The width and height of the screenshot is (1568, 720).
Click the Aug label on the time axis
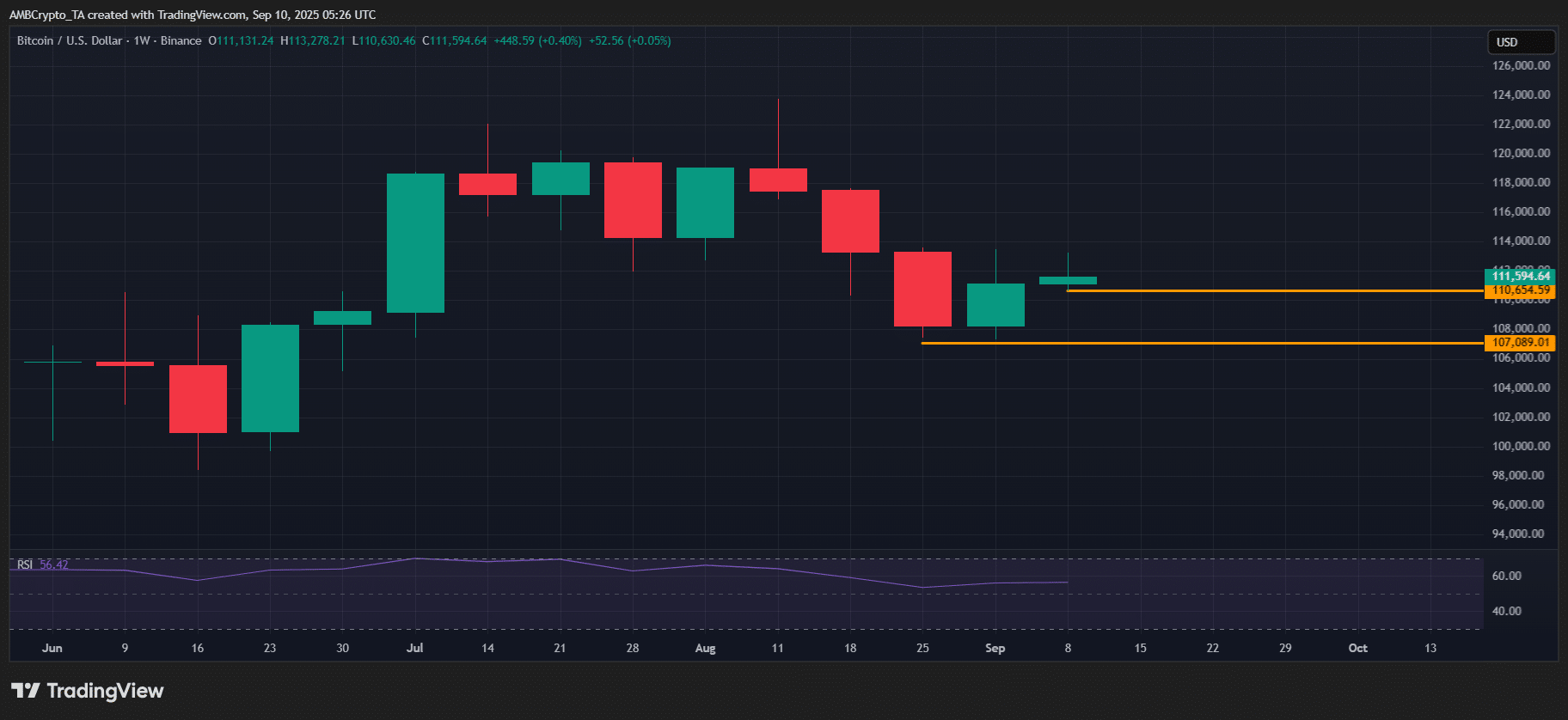coord(705,648)
